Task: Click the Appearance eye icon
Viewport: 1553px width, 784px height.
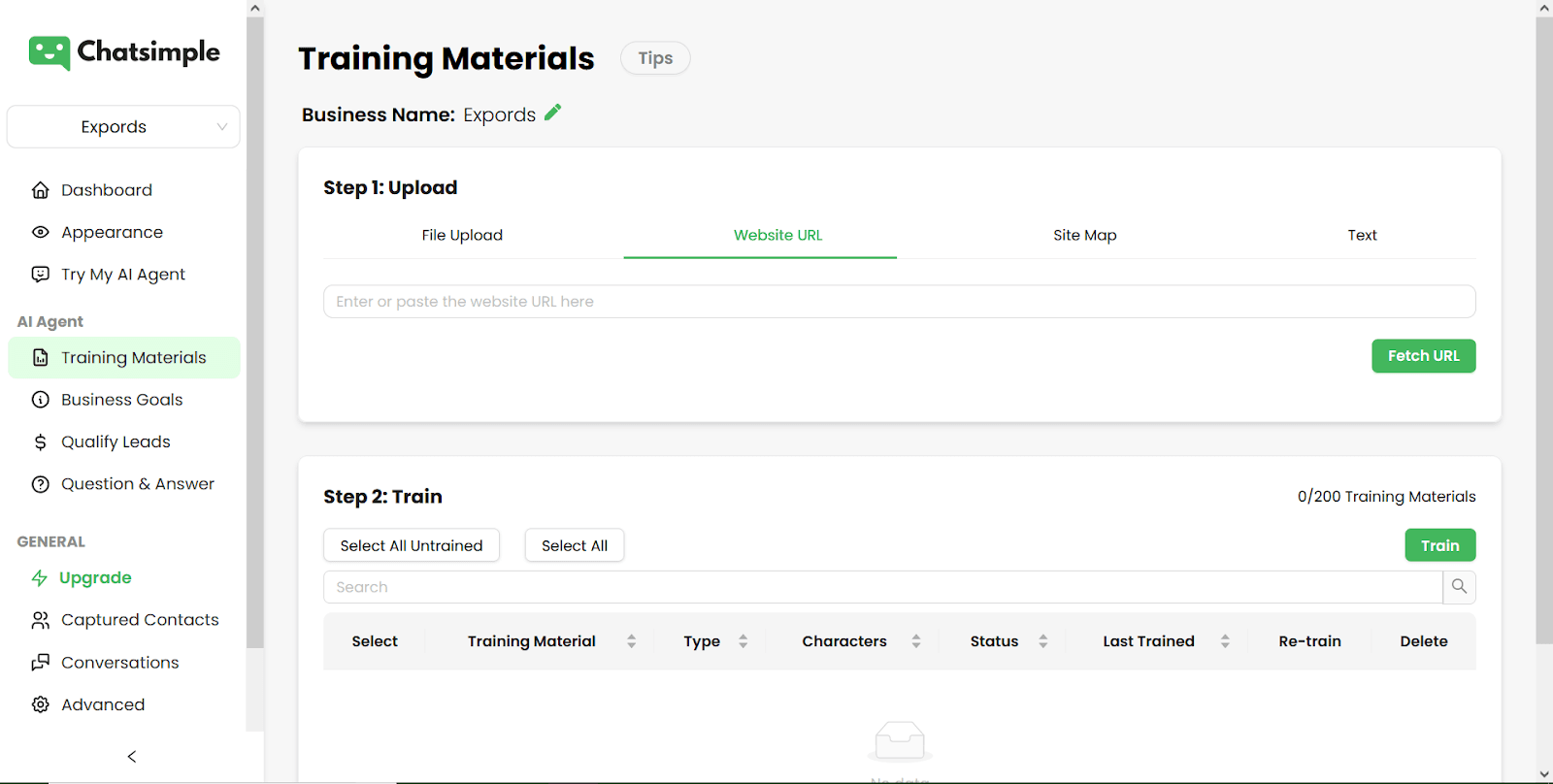Action: pos(40,232)
